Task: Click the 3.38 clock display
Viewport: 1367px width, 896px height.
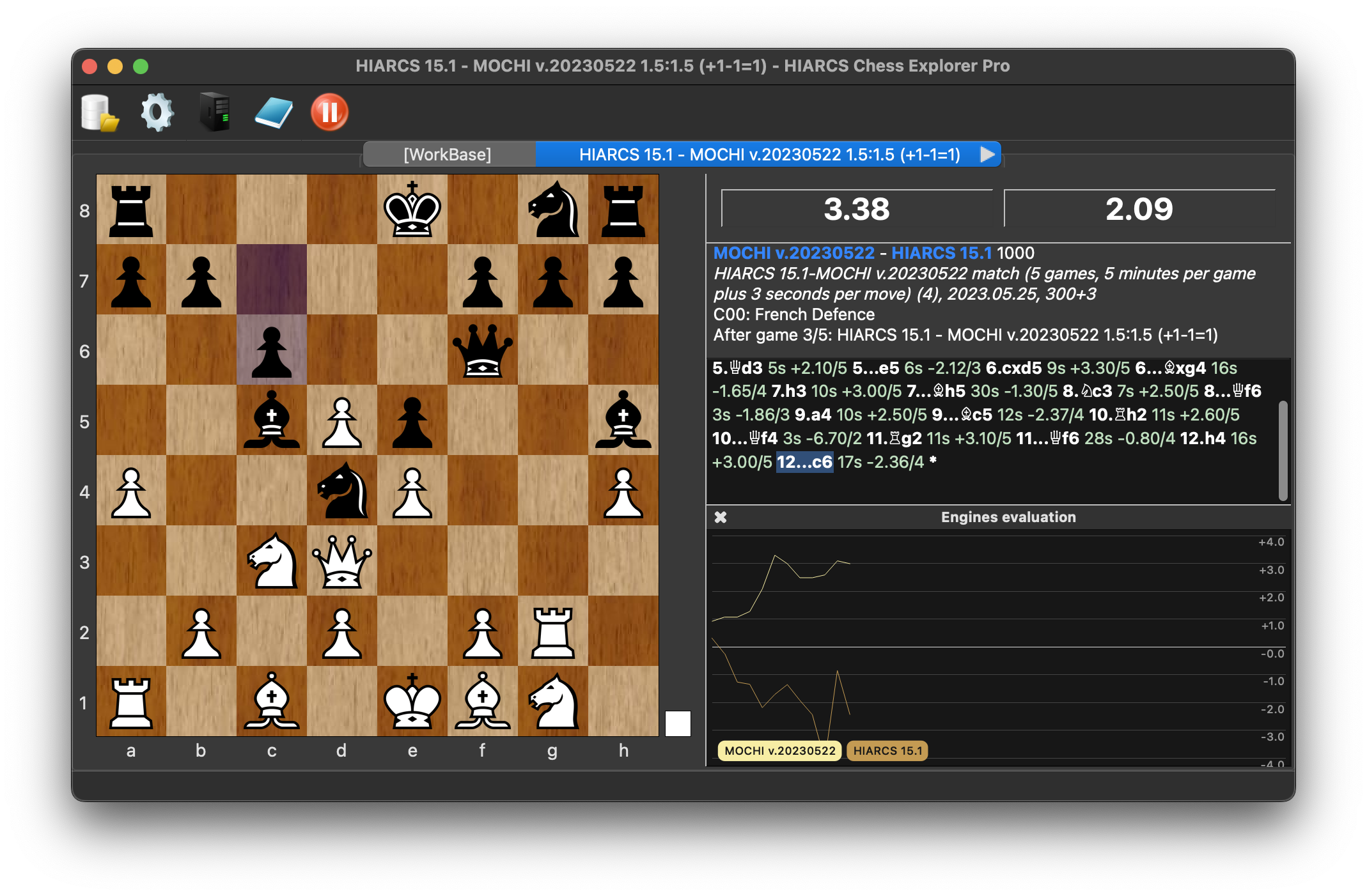Action: coord(857,209)
